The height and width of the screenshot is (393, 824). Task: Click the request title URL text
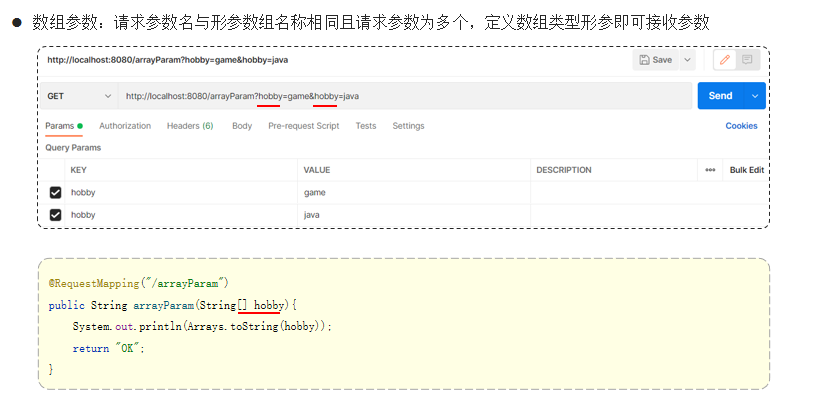coord(168,60)
